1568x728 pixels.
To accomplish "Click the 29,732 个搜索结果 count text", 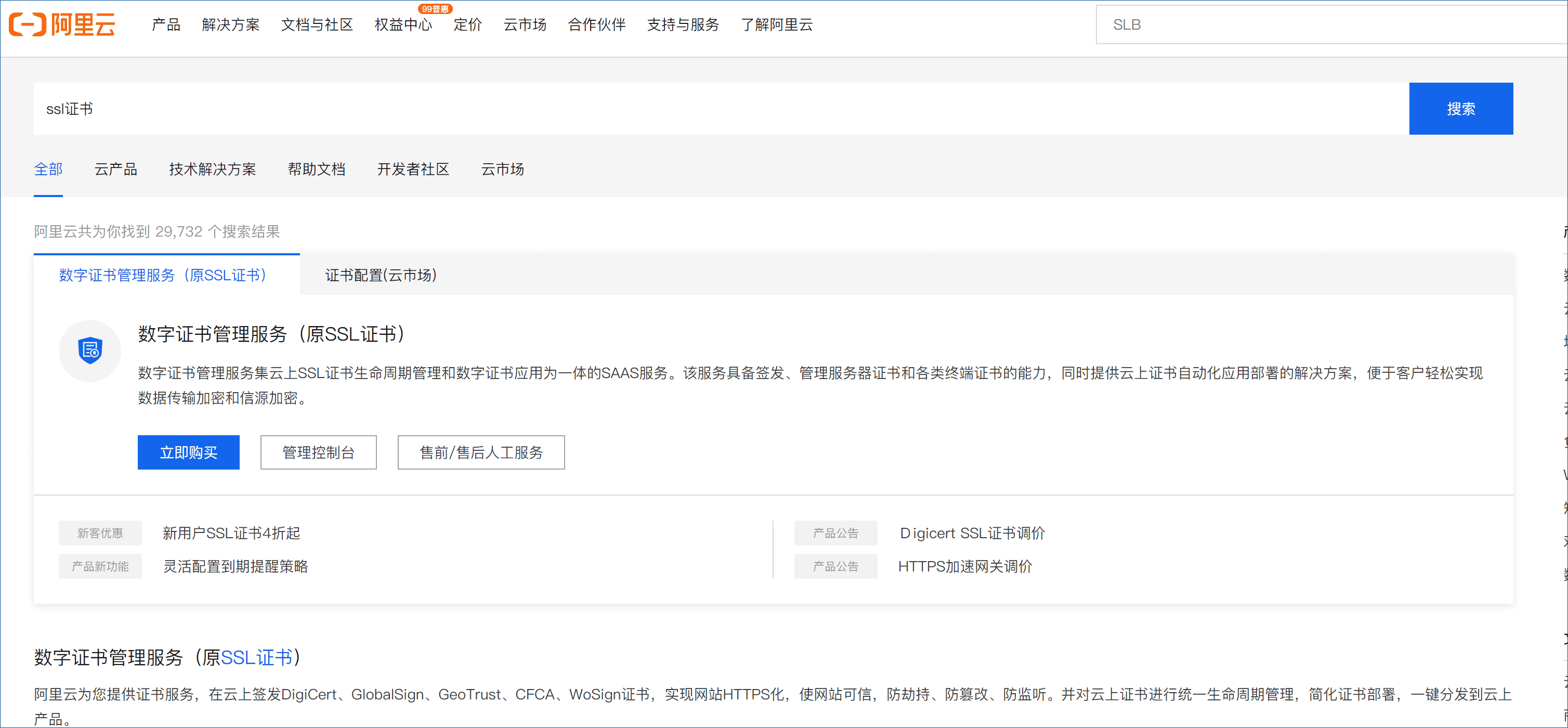I will [217, 231].
